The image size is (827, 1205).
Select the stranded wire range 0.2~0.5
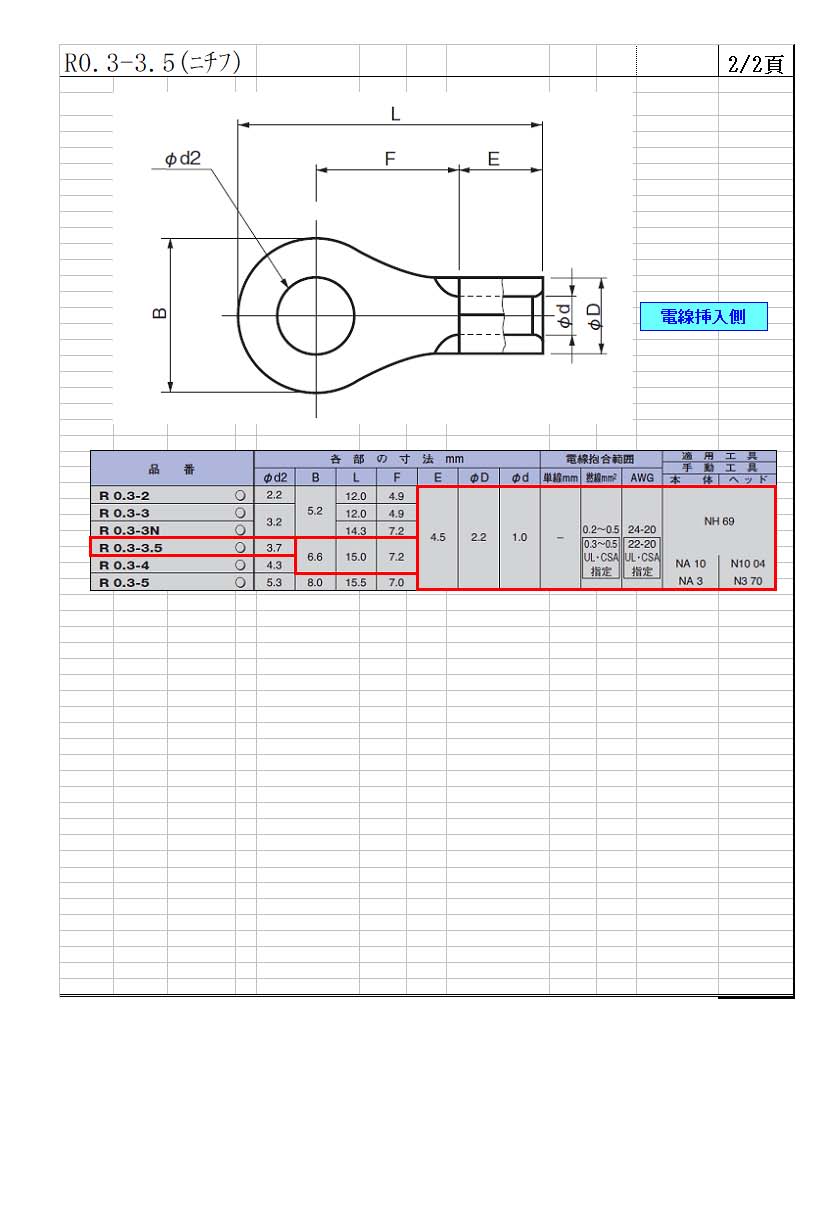[x=601, y=529]
